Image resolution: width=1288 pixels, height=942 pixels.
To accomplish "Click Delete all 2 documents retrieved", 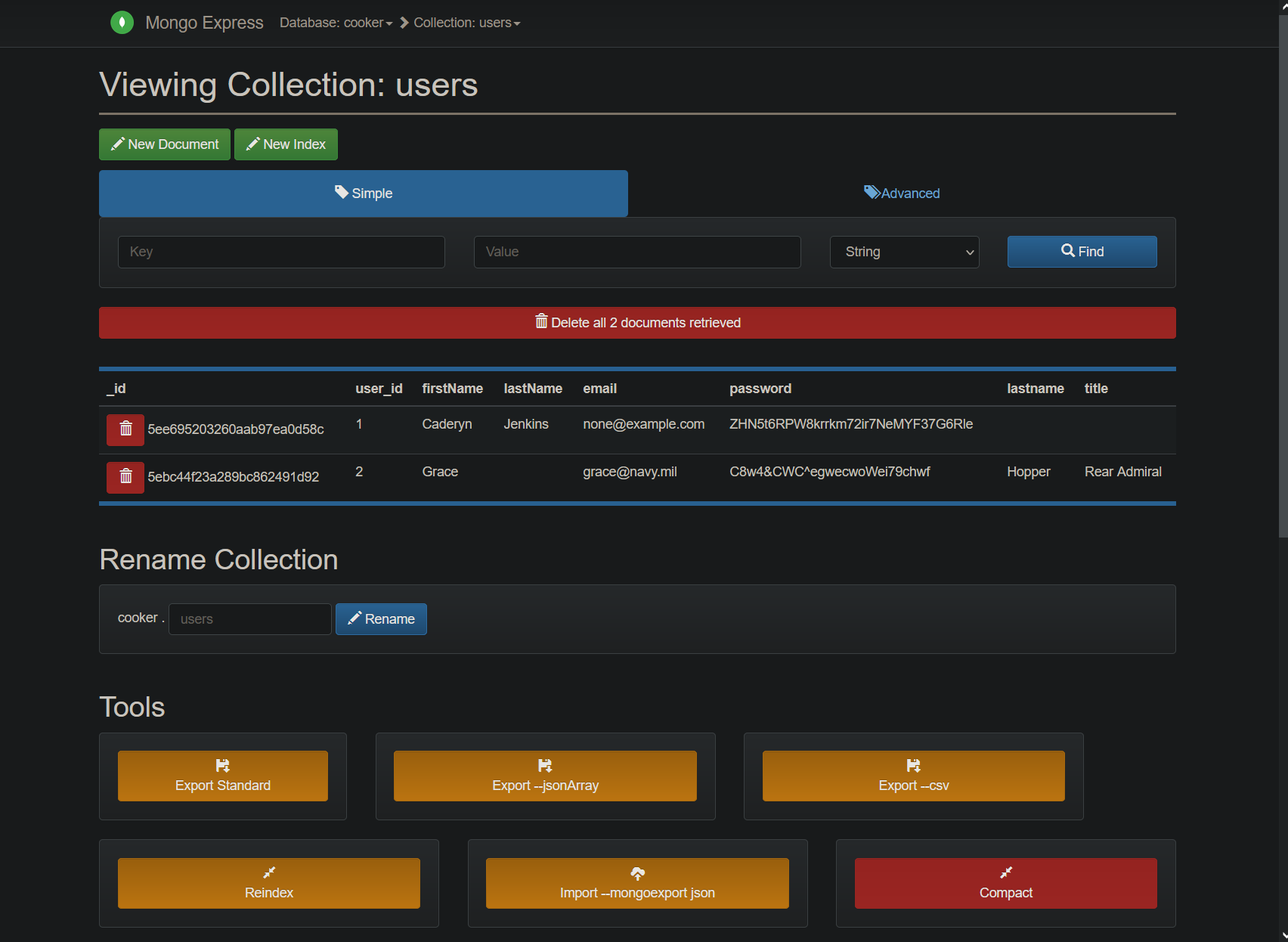I will (637, 323).
